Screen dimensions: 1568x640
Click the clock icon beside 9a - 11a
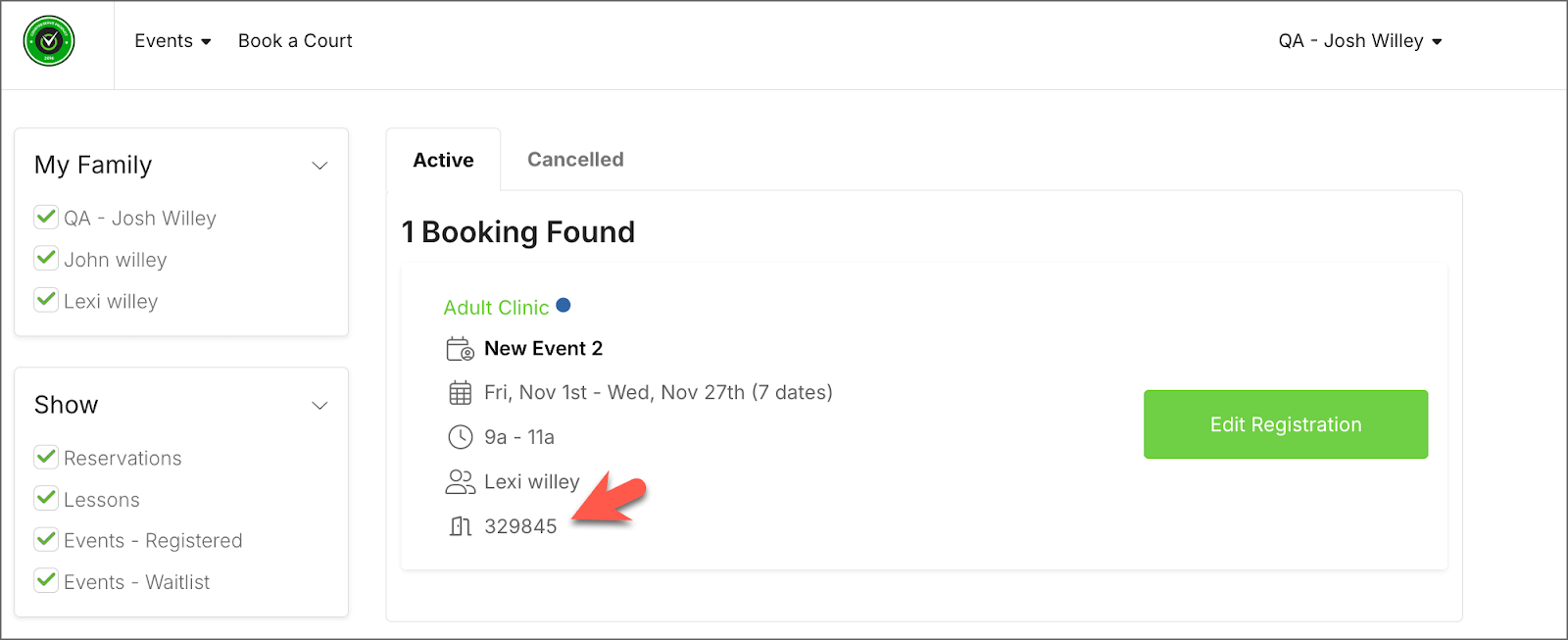[460, 437]
